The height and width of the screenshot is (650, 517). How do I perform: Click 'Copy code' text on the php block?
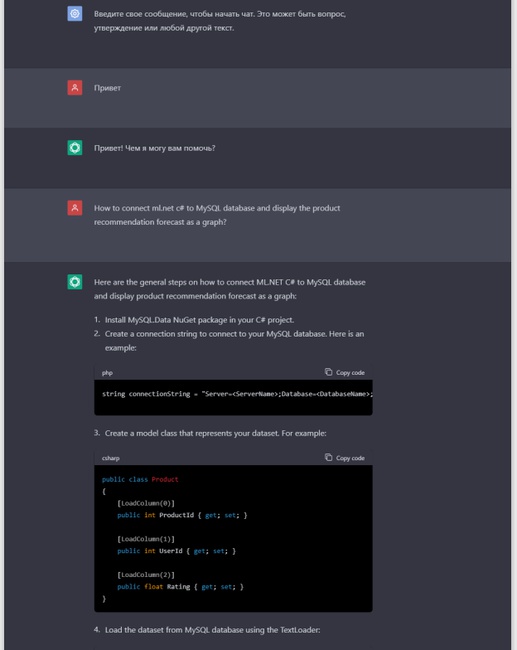point(350,373)
